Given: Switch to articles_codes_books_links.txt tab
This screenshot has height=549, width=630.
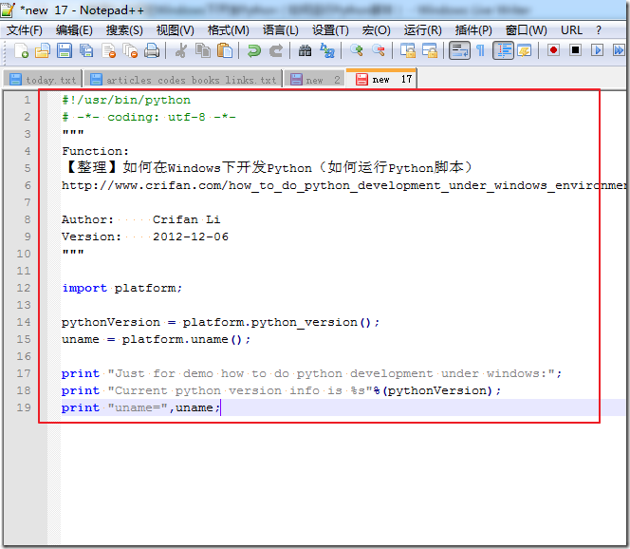Looking at the screenshot, I should [184, 80].
